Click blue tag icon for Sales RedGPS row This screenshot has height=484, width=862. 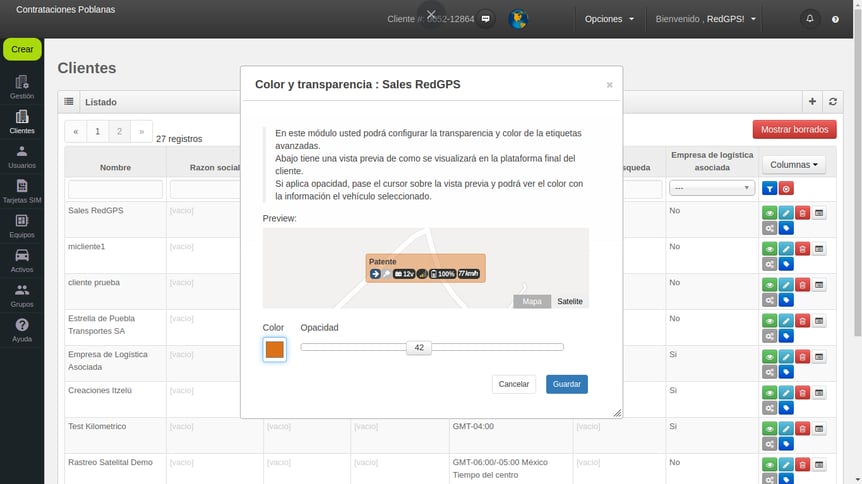click(x=786, y=228)
